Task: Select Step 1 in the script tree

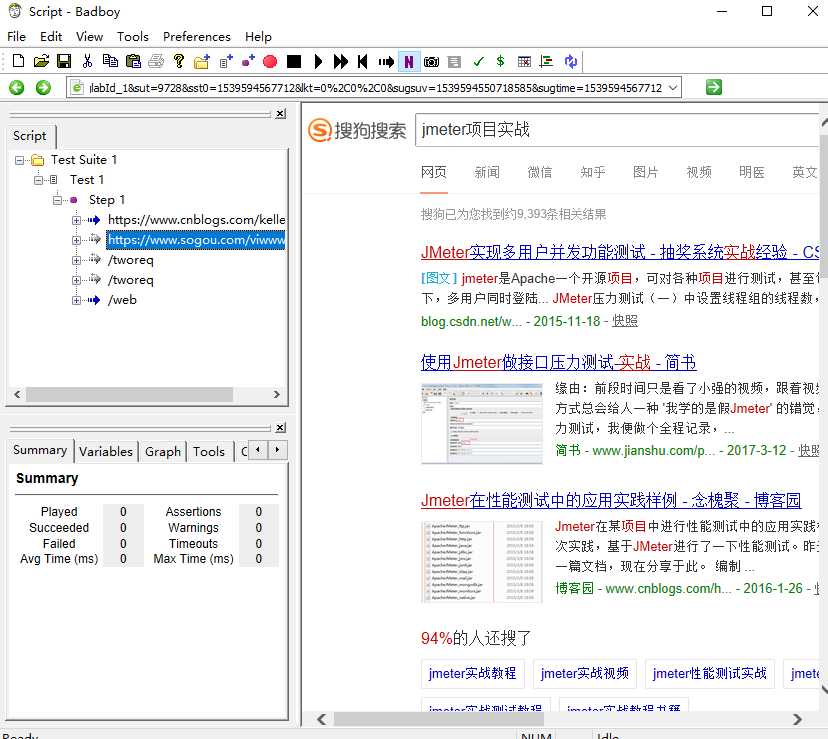Action: 107,200
